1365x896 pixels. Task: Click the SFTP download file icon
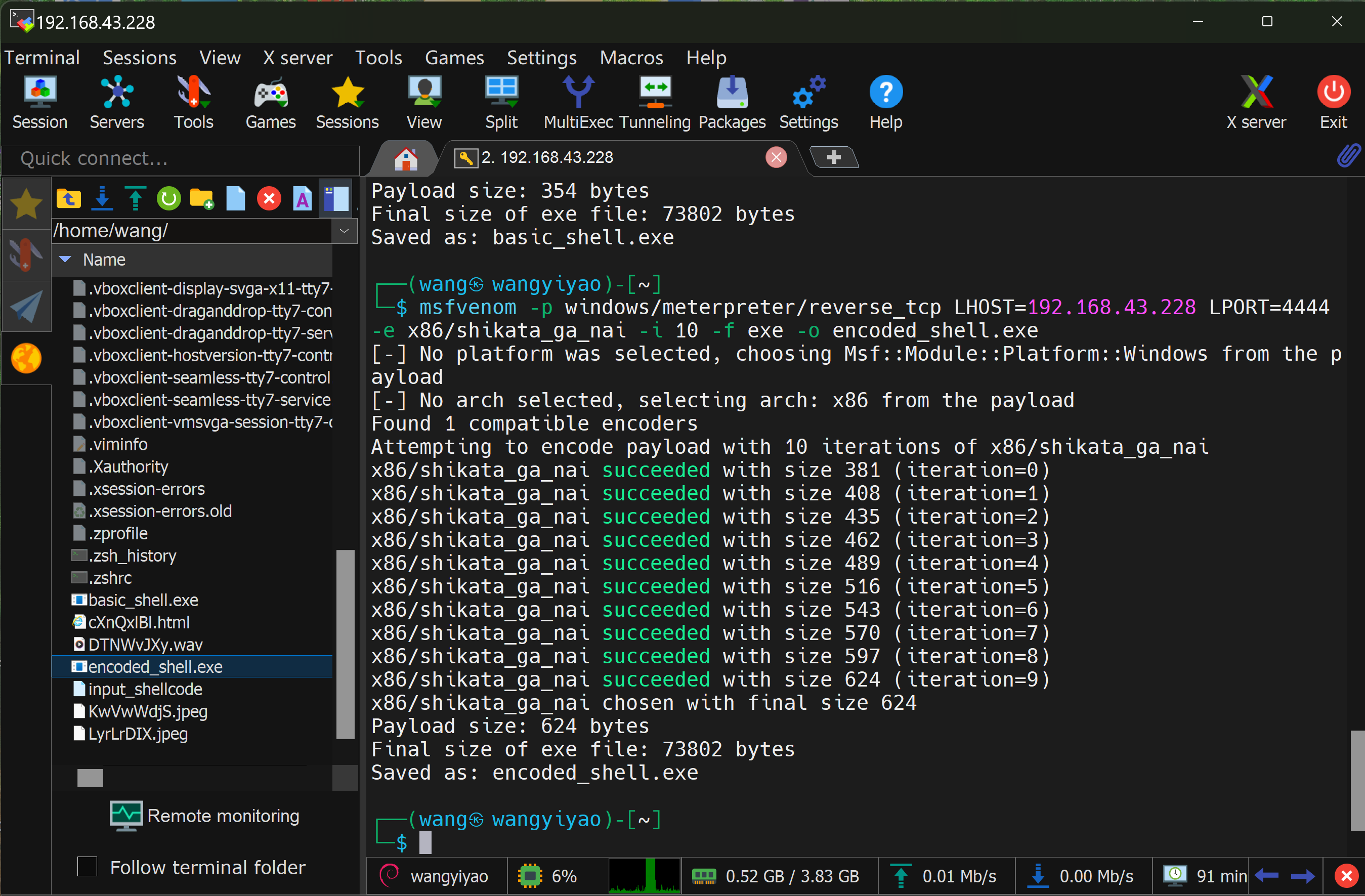(102, 198)
